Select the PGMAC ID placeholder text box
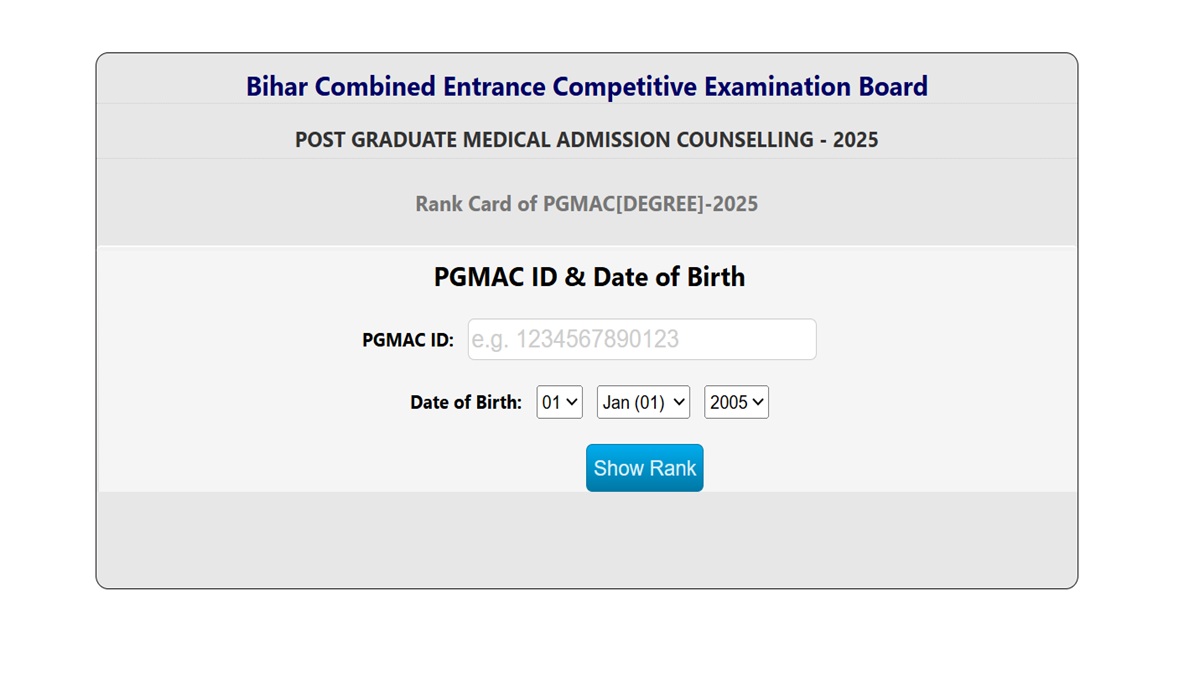This screenshot has height=675, width=1200. click(641, 339)
